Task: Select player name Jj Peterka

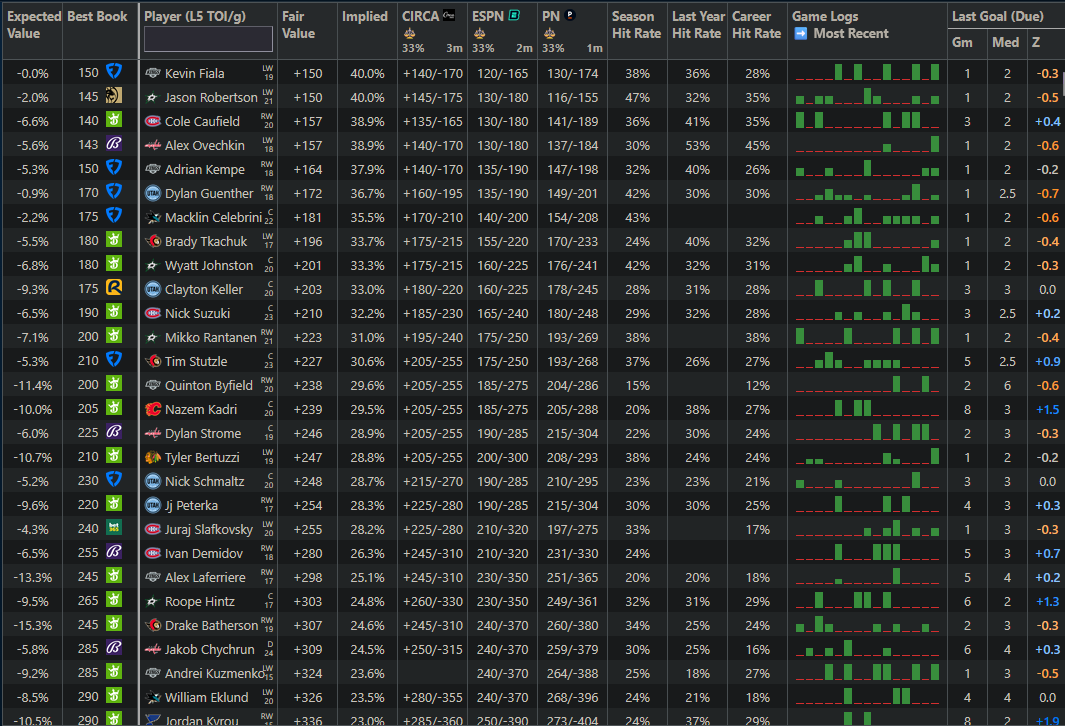Action: pos(191,505)
